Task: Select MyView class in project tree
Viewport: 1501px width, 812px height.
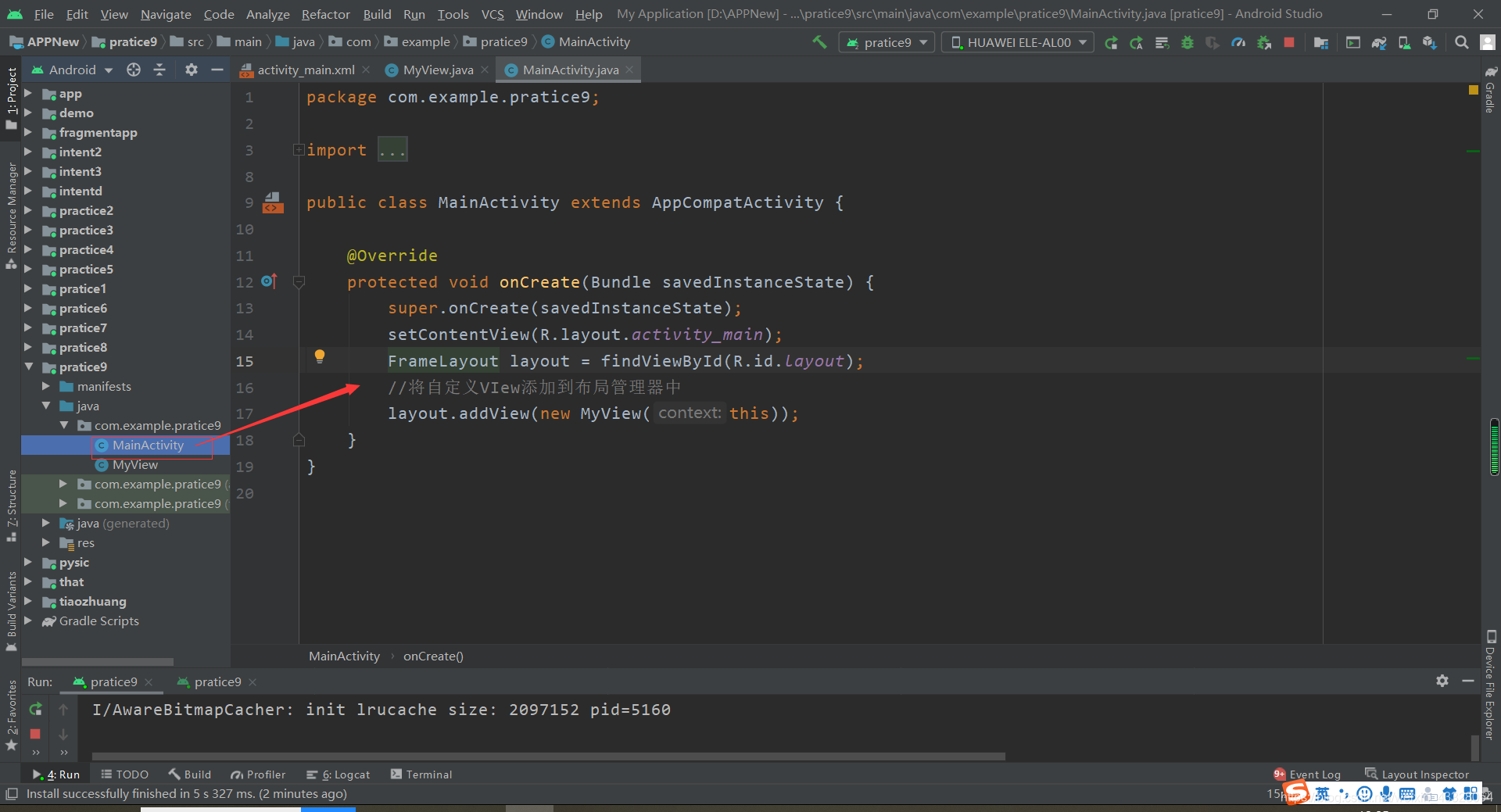Action: point(134,464)
